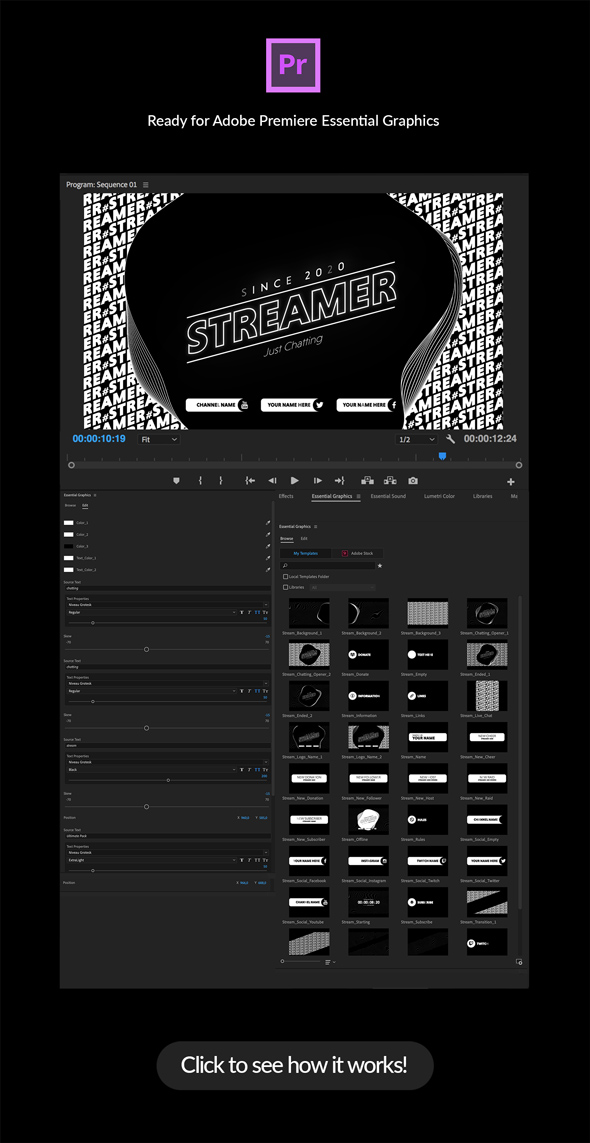Image resolution: width=590 pixels, height=1143 pixels.
Task: Open Browse tab in left Essential Graphics
Action: [x=70, y=505]
